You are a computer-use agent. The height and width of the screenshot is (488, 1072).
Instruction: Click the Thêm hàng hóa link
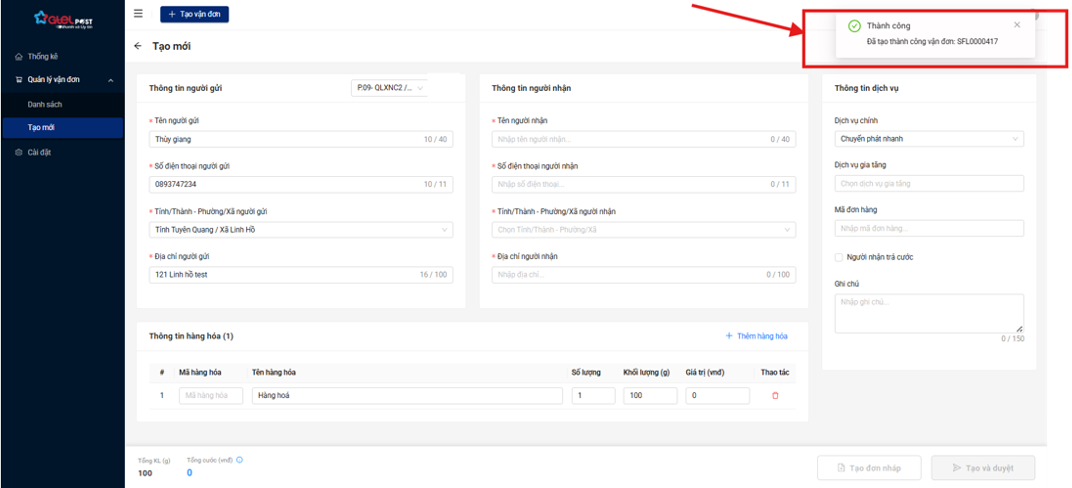(756, 336)
